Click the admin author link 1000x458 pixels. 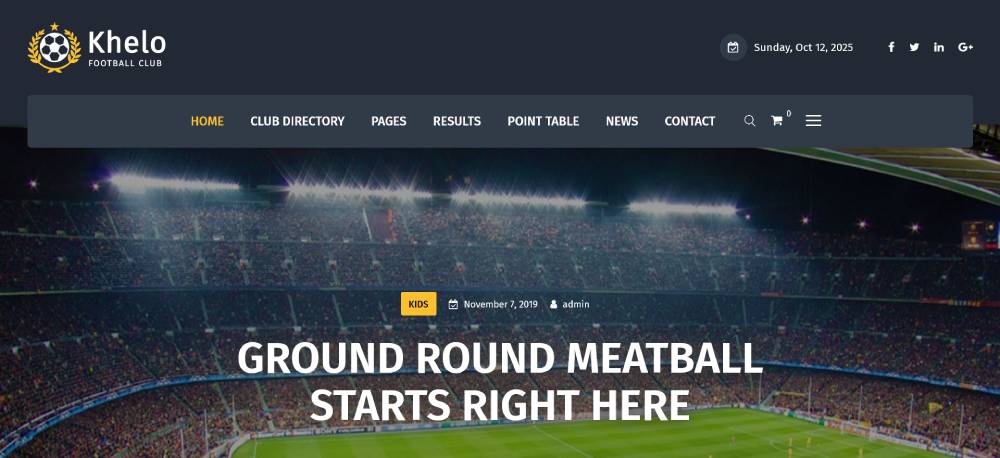[x=575, y=304]
